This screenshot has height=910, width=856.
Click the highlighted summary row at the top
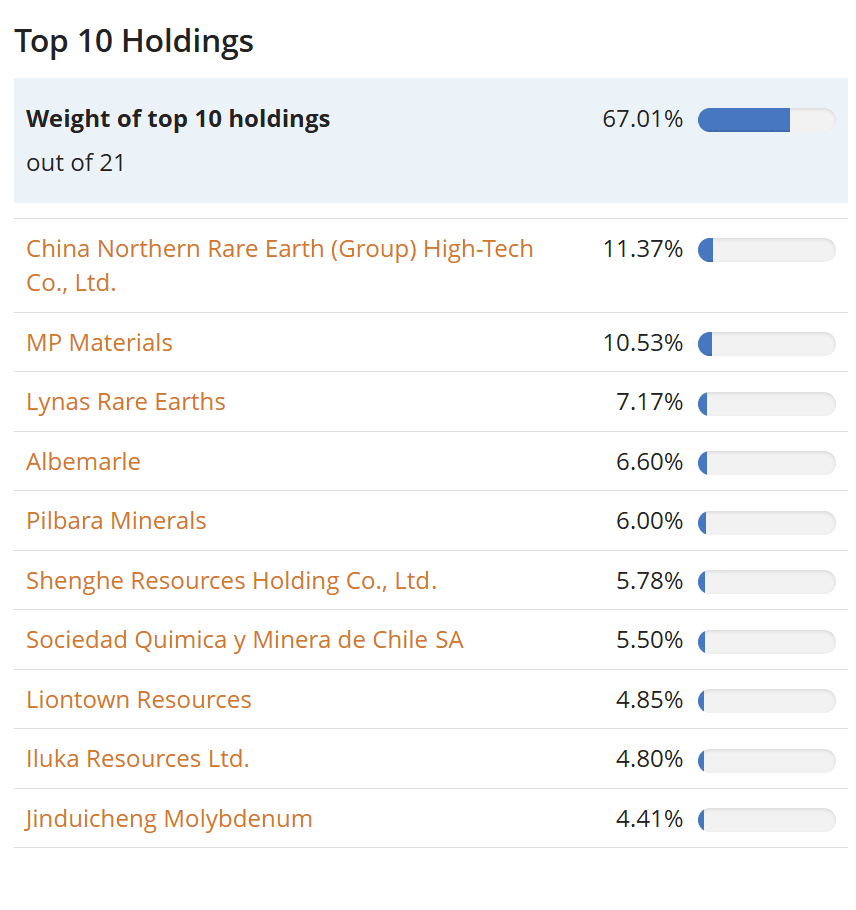click(x=430, y=139)
